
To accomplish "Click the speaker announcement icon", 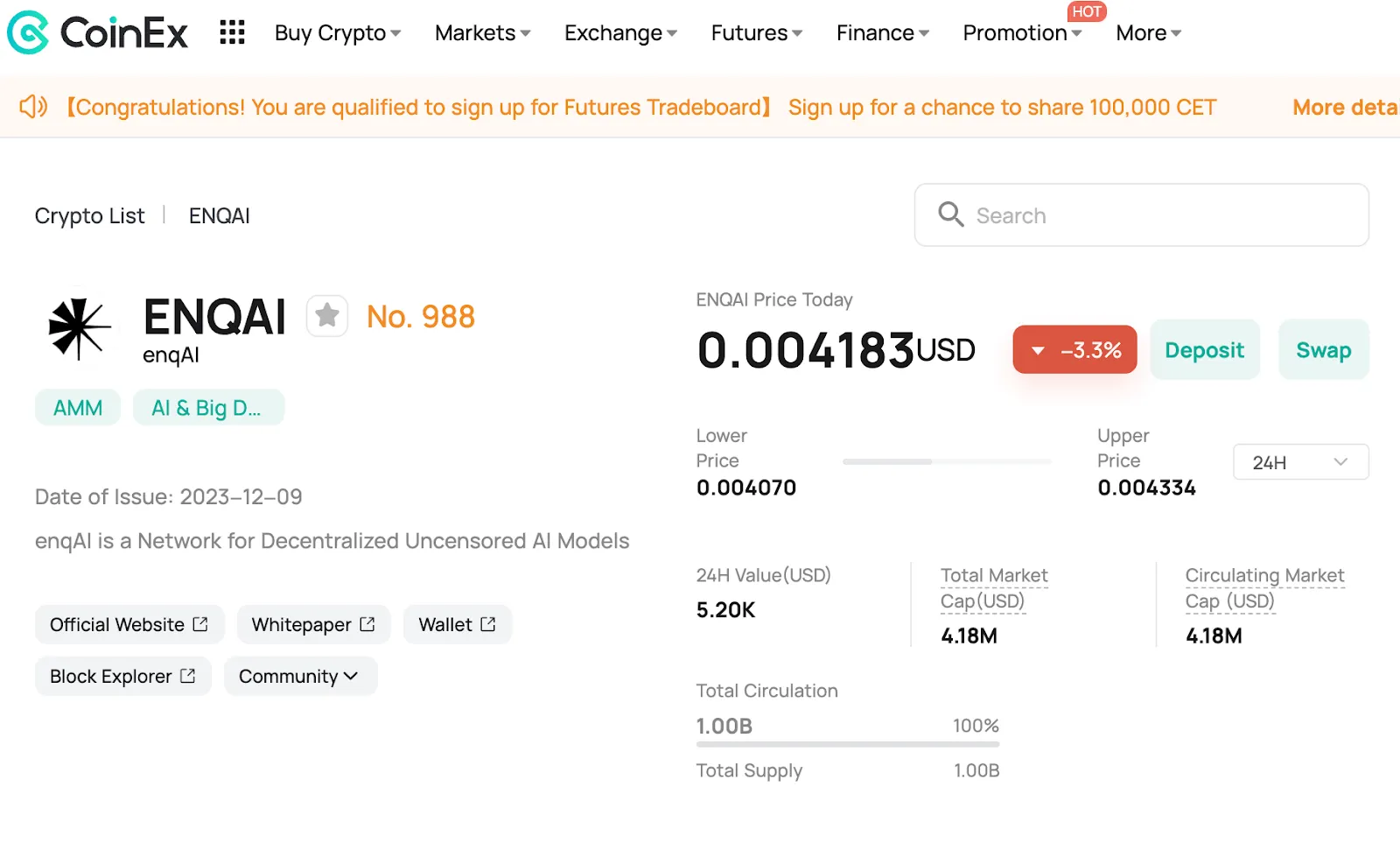I will 33,107.
